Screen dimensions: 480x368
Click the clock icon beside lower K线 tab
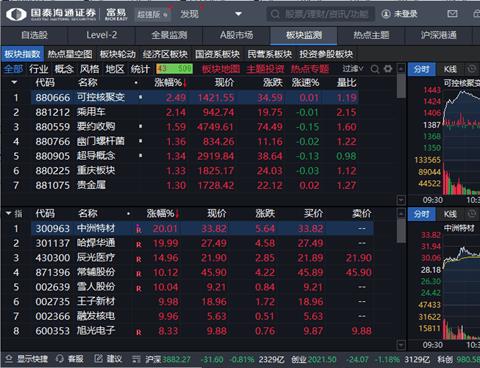pyautogui.click(x=471, y=214)
